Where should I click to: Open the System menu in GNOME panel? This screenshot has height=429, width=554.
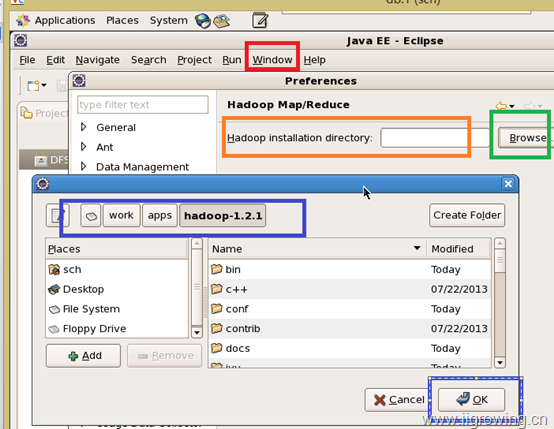click(169, 20)
